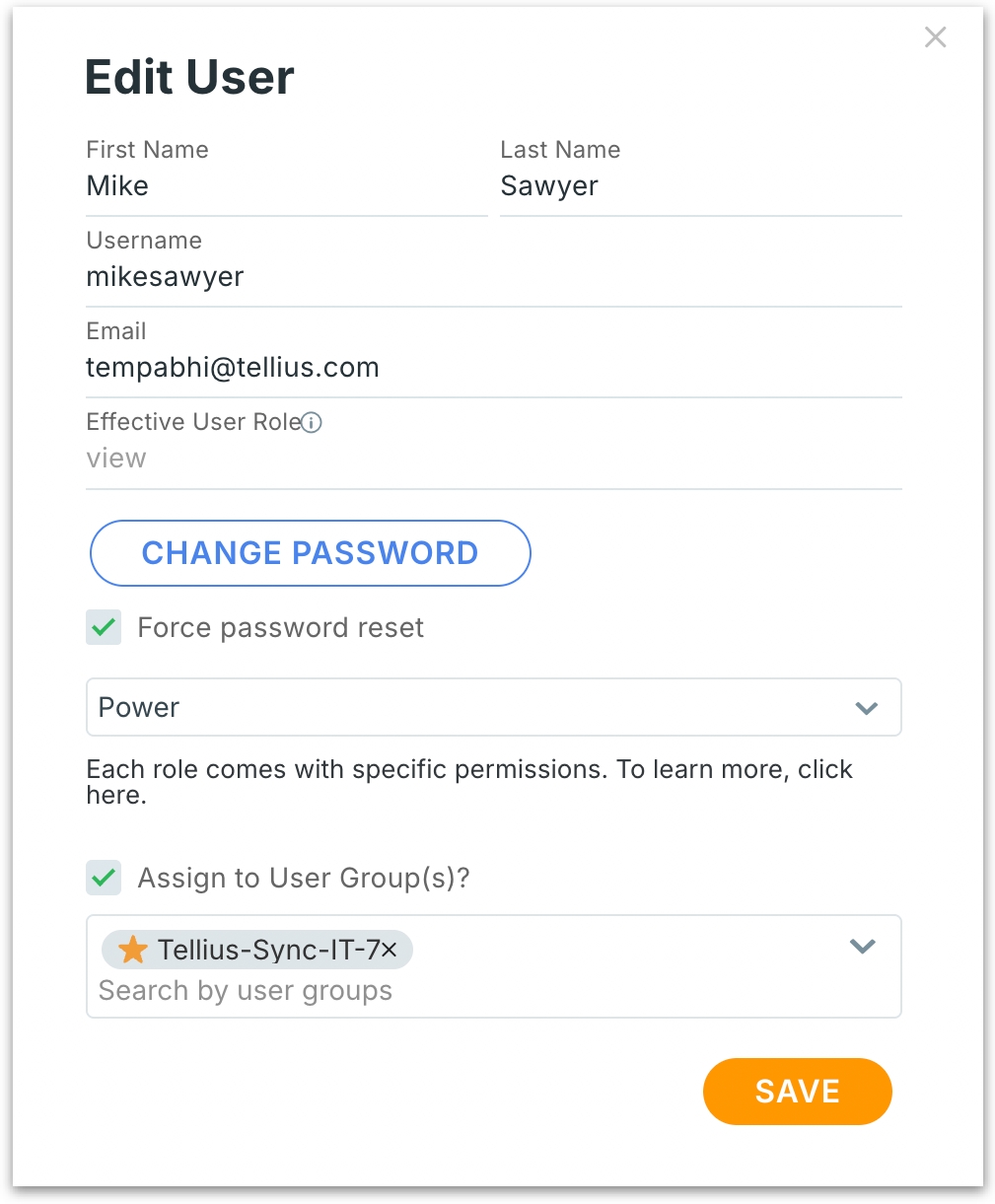Viewport: 995px width, 1204px height.
Task: Uncheck Assign to User Group(s) checkbox
Action: point(104,878)
